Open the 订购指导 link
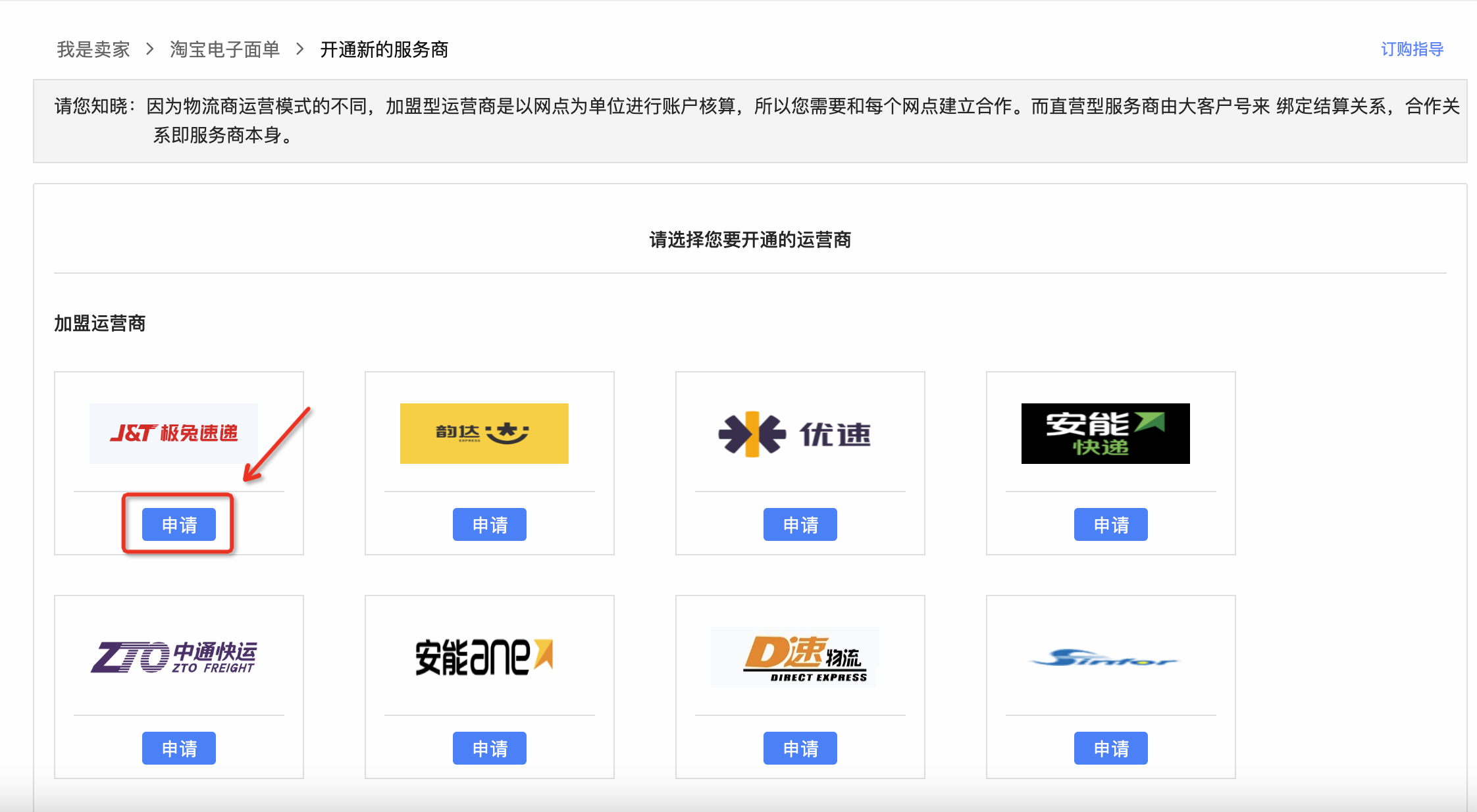Image resolution: width=1477 pixels, height=812 pixels. [x=1412, y=49]
